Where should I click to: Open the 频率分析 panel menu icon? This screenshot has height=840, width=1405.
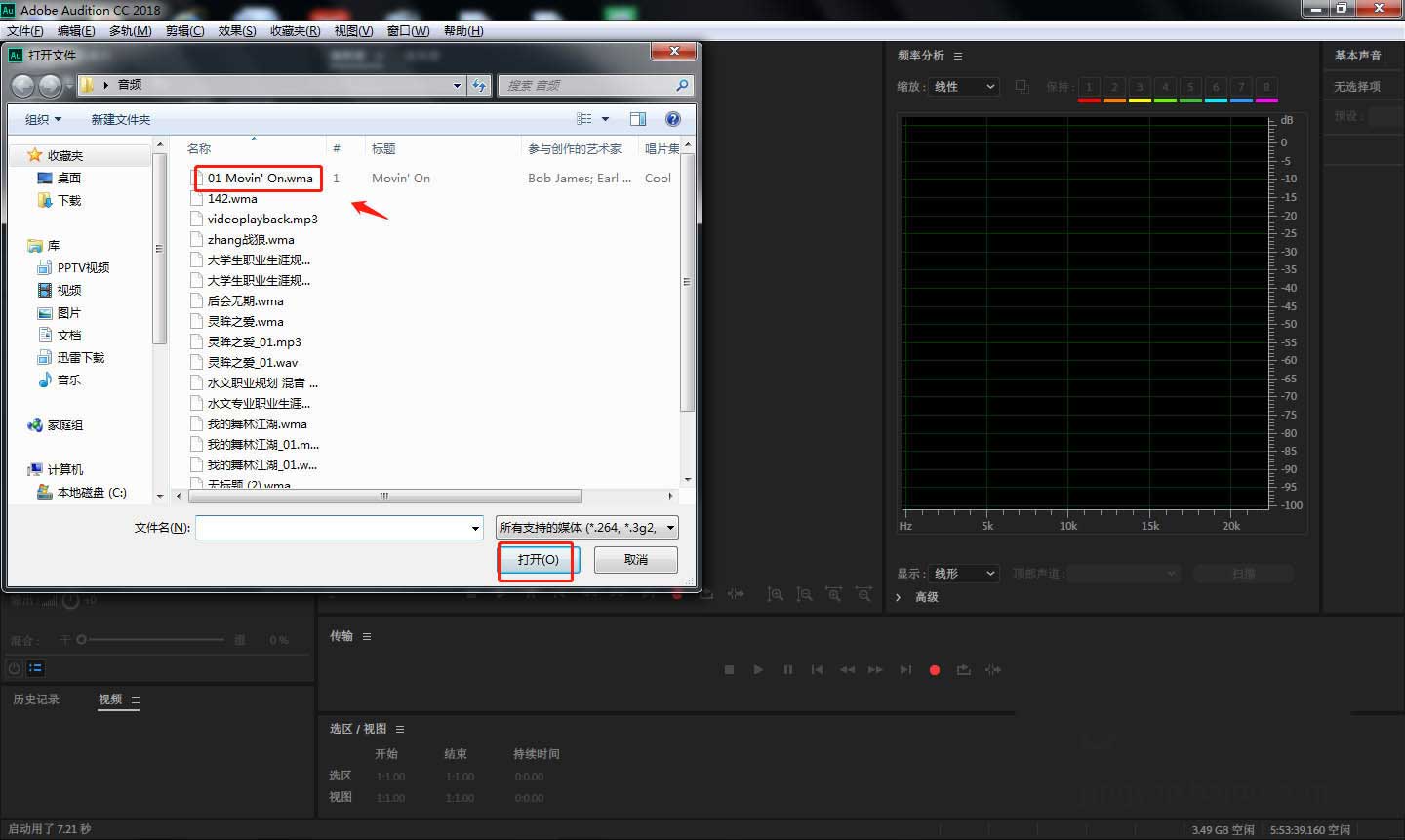tap(958, 56)
